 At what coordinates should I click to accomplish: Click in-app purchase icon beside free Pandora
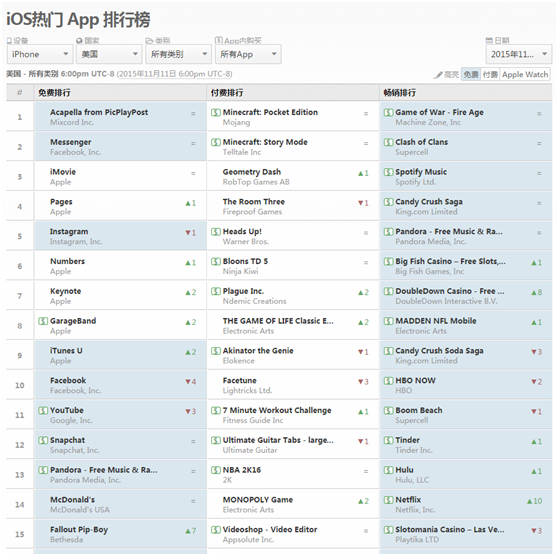pos(43,470)
